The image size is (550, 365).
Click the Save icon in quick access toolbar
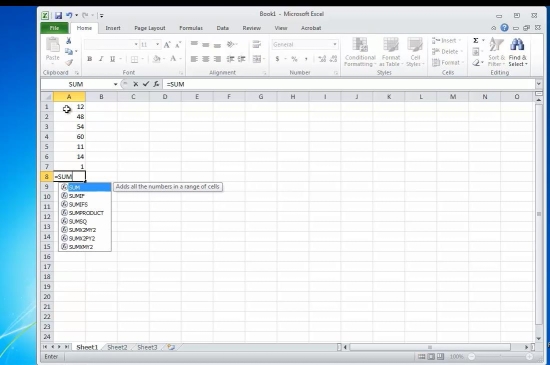[58, 15]
